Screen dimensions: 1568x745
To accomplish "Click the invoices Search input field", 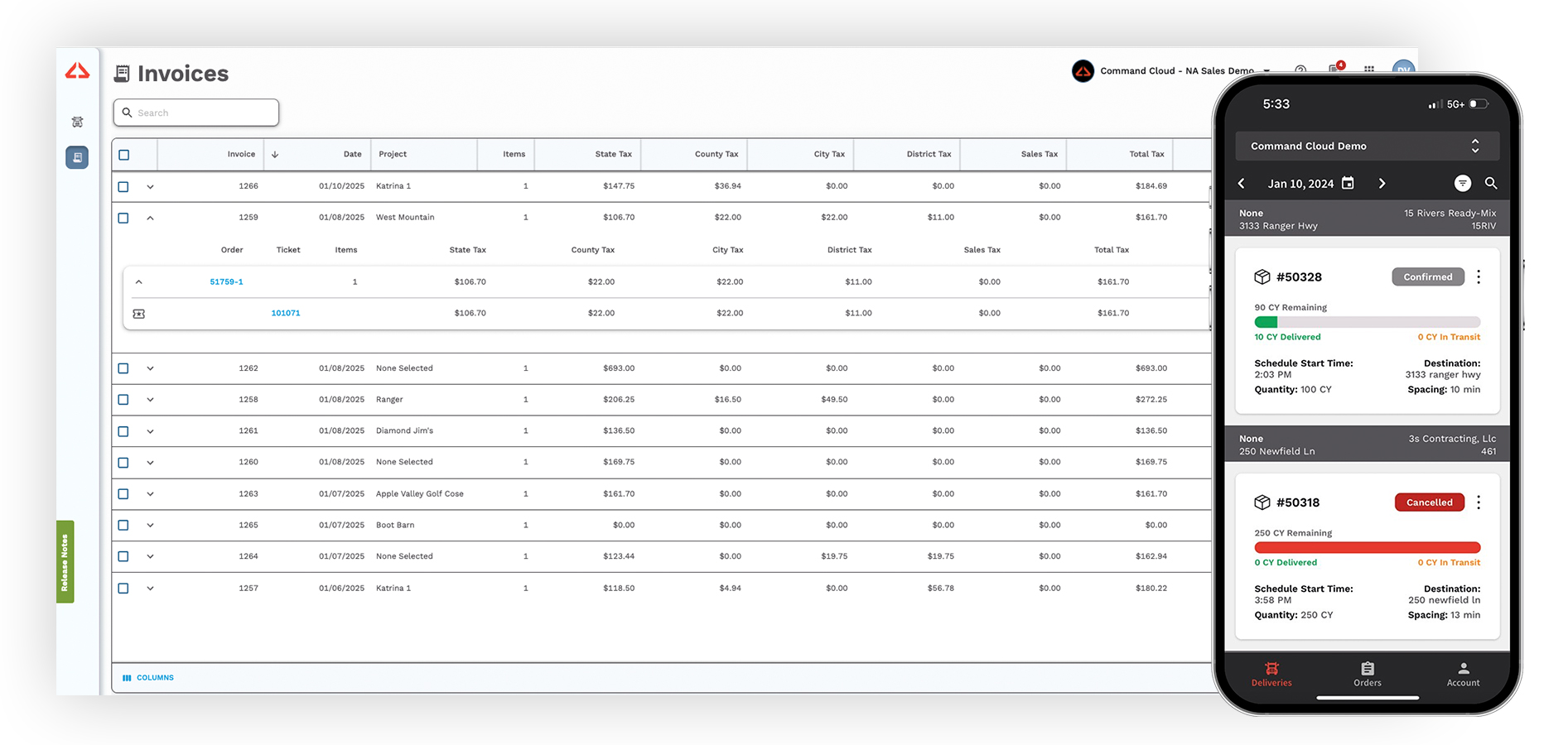I will (195, 113).
